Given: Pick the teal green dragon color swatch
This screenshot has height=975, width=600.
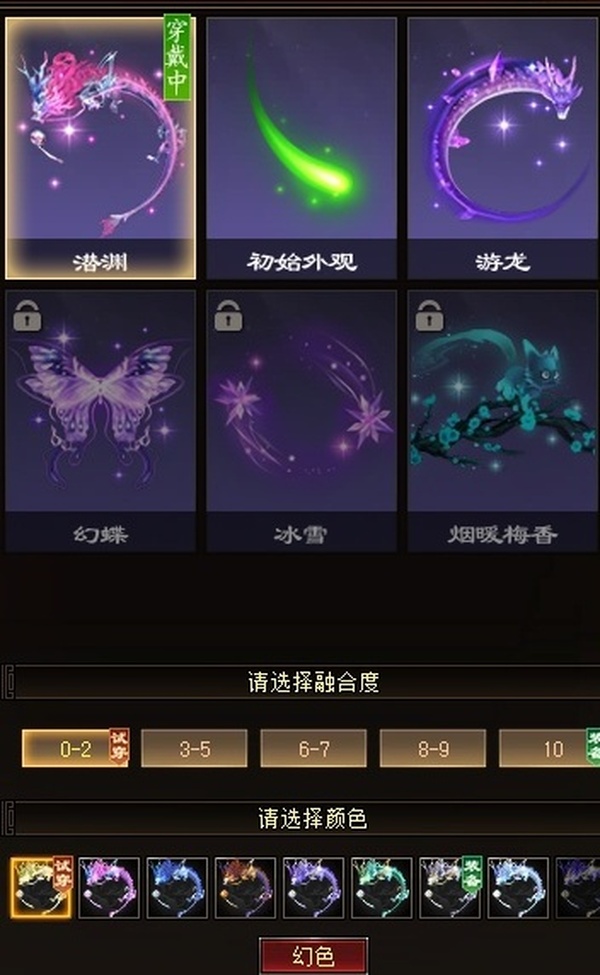Looking at the screenshot, I should (x=382, y=888).
